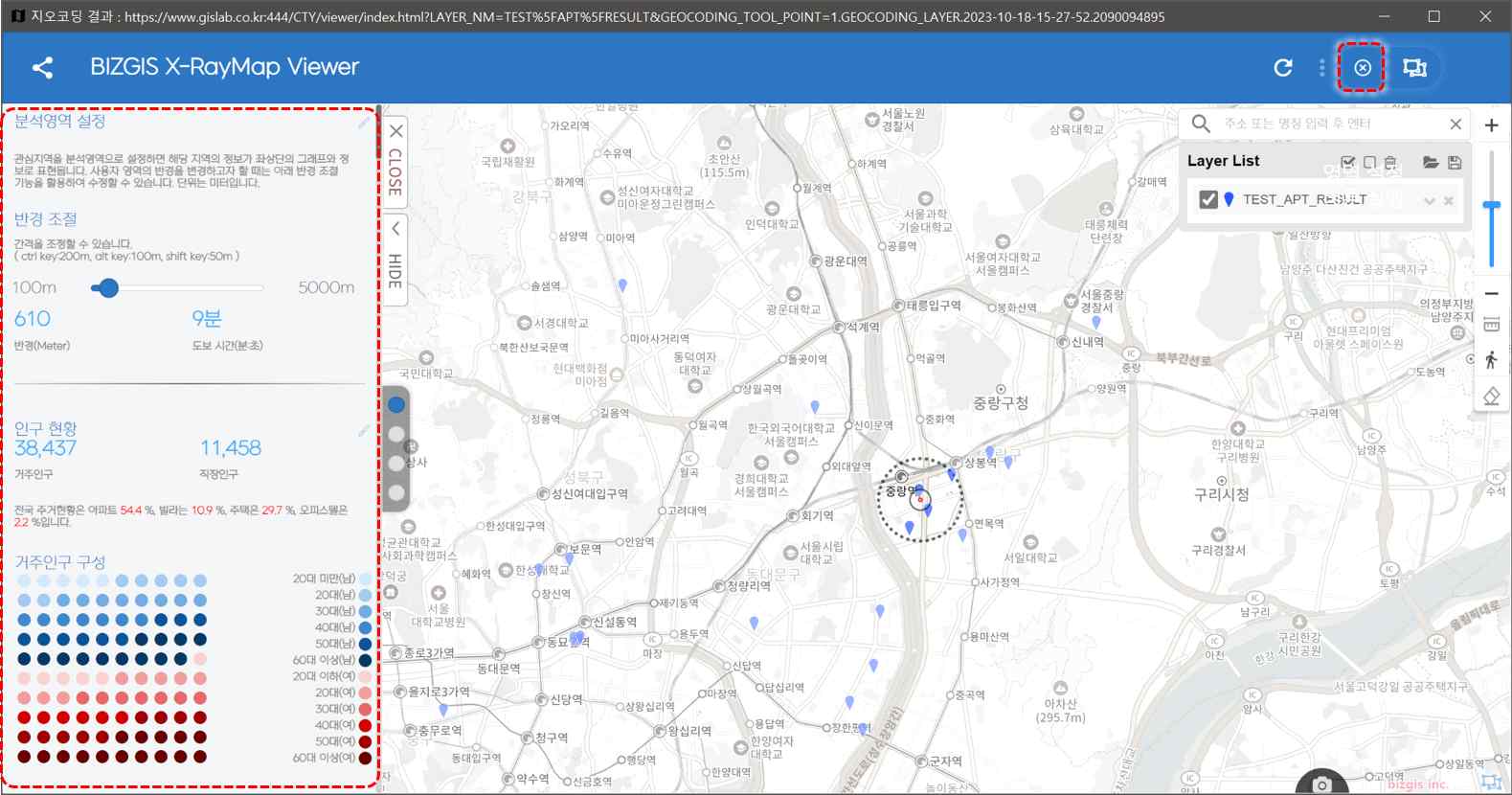Open the map compare screens icon

tap(1414, 67)
